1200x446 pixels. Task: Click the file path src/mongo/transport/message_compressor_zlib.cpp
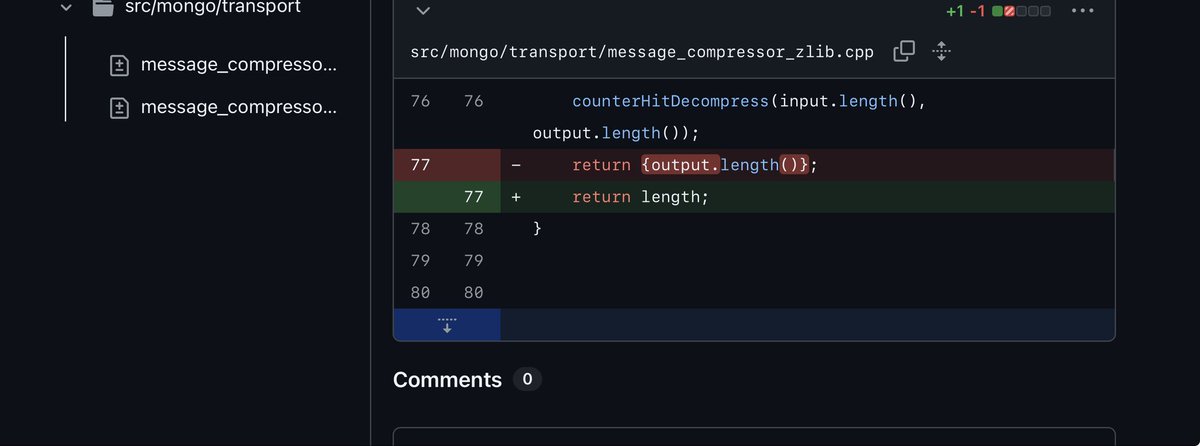642,52
